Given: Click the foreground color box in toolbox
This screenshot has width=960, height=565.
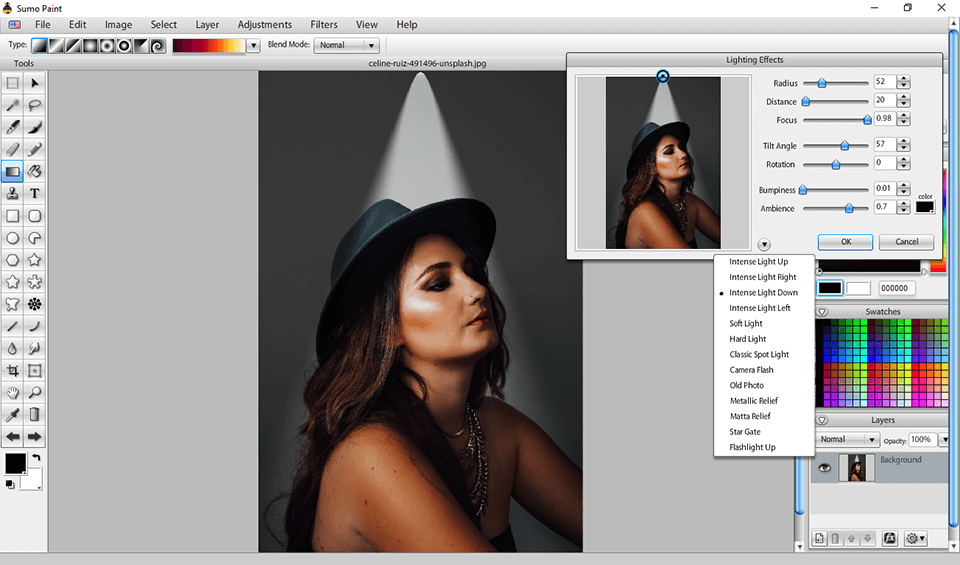Looking at the screenshot, I should (x=15, y=463).
